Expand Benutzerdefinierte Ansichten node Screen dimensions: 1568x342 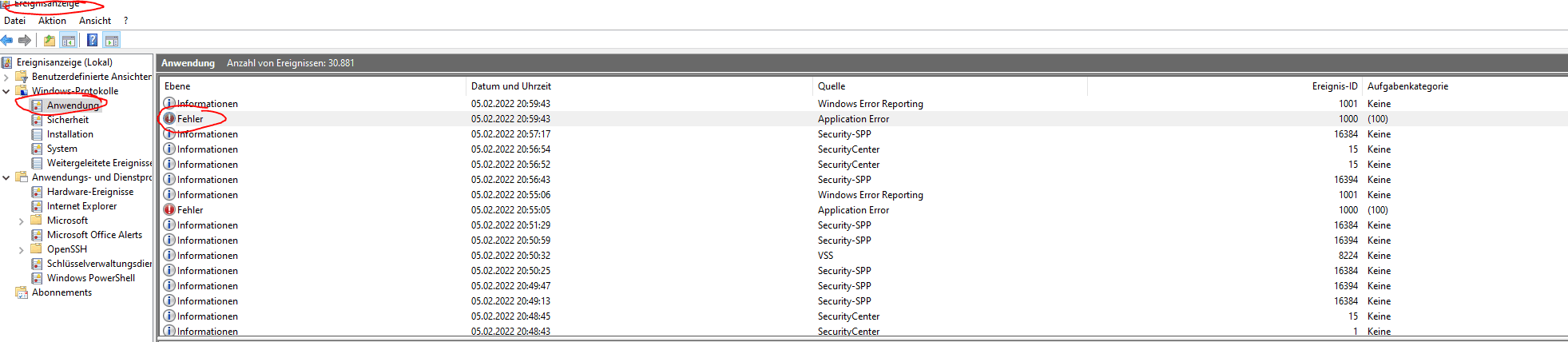[x=6, y=77]
